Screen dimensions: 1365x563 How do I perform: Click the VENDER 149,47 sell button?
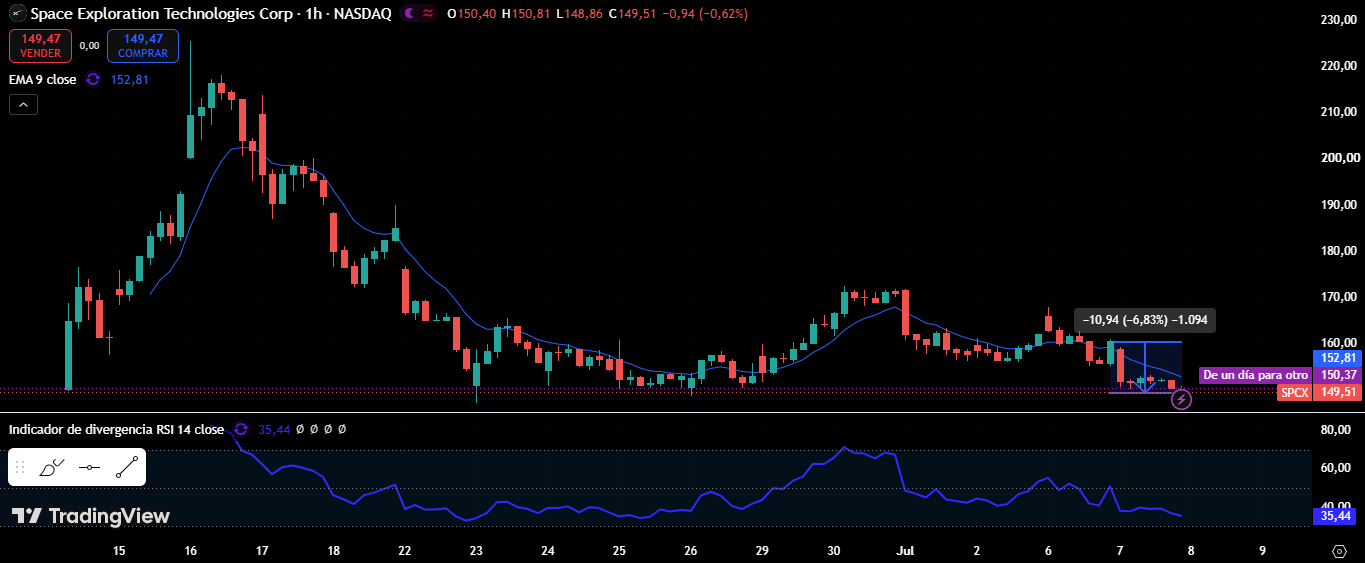[x=40, y=46]
